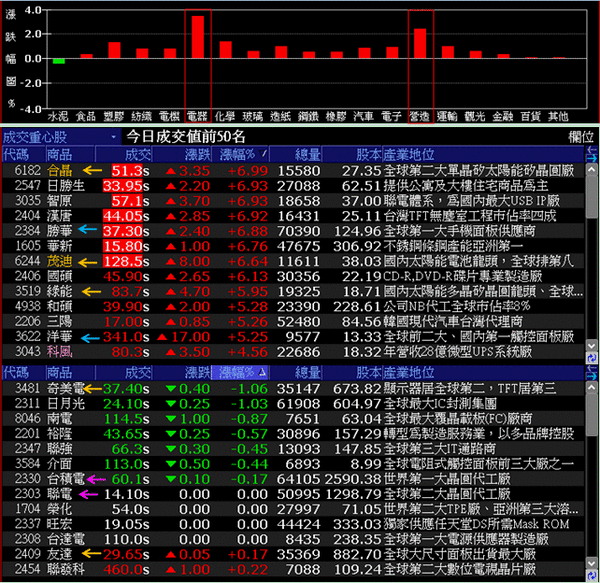Click scroll-down arrow of upper table scrollbar
Screen dimensions: 600x583
coord(592,346)
